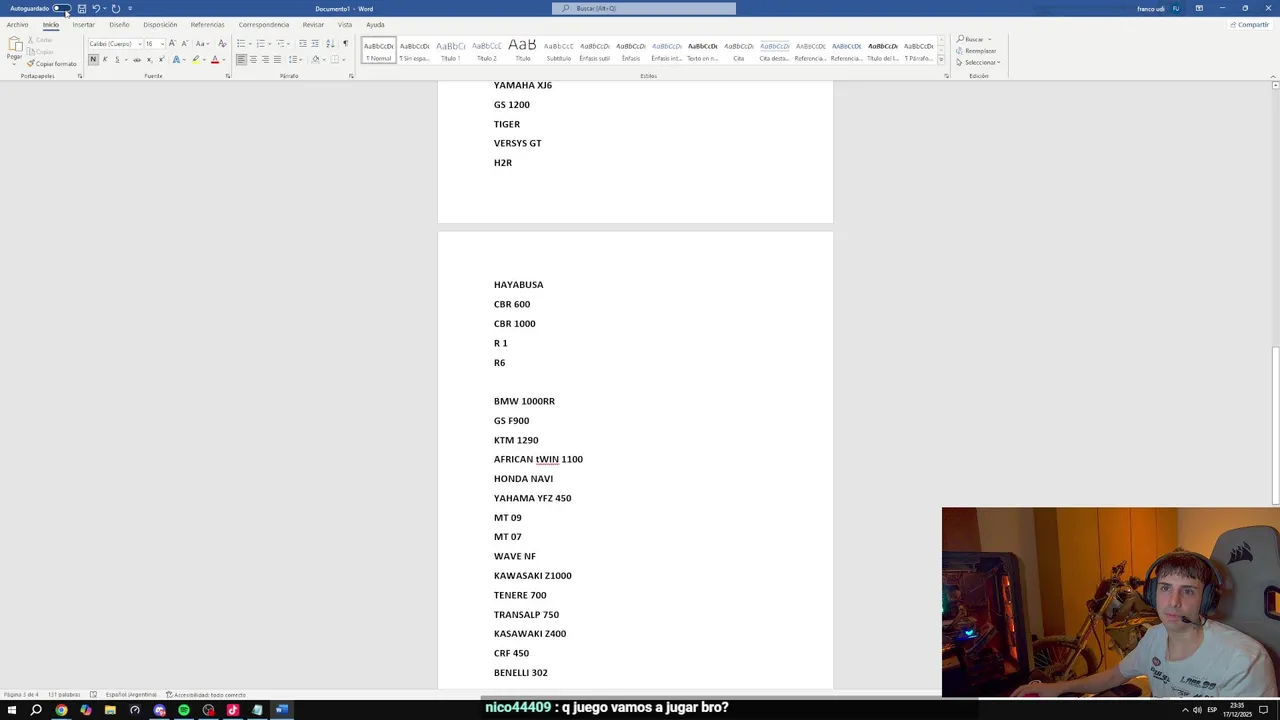Screen dimensions: 1280x720
Task: Click the decrease font size icon
Action: [184, 44]
